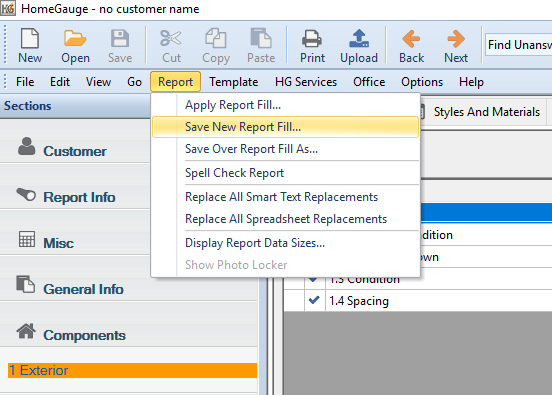Open the HG Services menu
The width and height of the screenshot is (552, 395).
pos(306,82)
